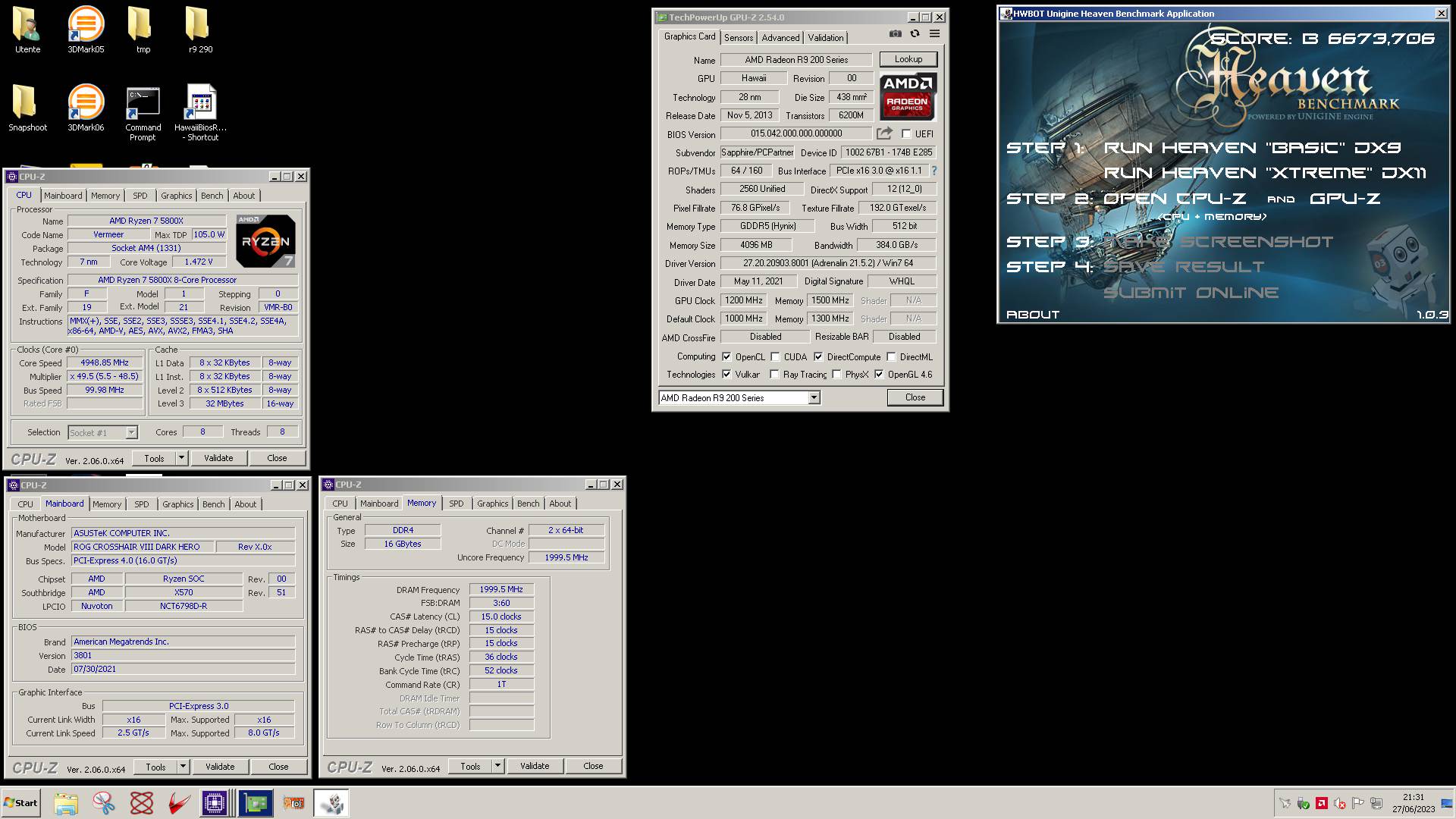Toggle the Ray Tracing checkbox
Image resolution: width=1456 pixels, height=819 pixels.
(x=774, y=375)
